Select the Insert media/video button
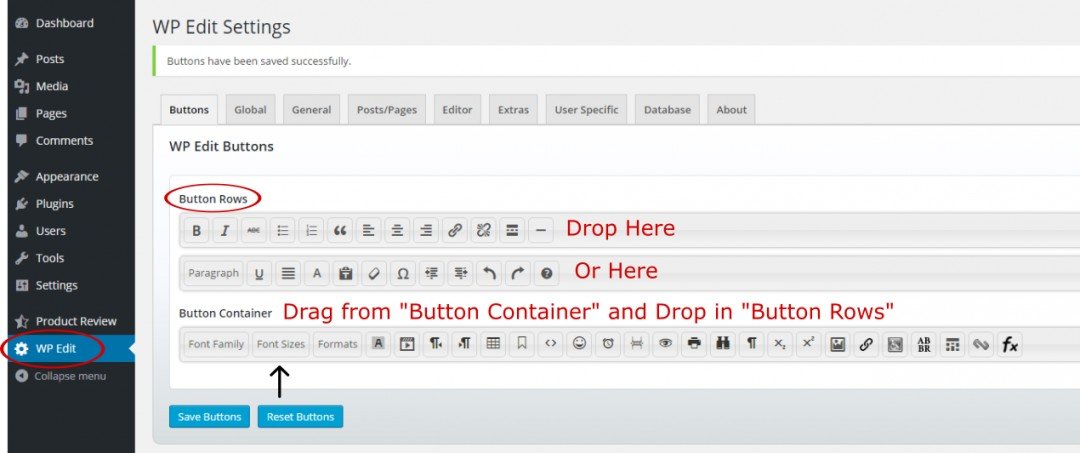1080x453 pixels. pyautogui.click(x=406, y=344)
